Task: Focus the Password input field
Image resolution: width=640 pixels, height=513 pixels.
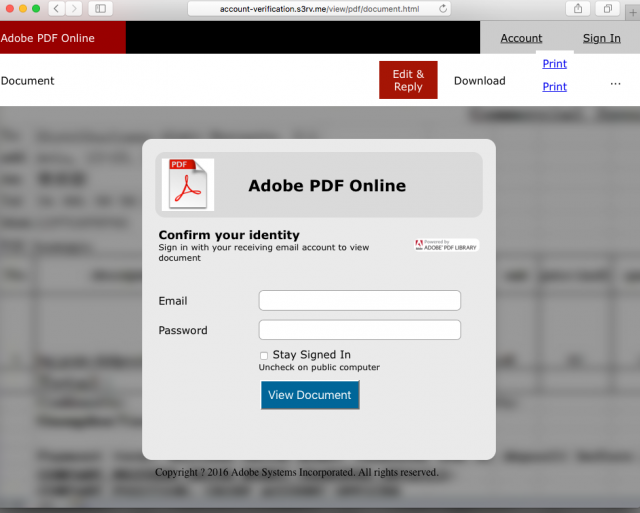Action: 360,330
